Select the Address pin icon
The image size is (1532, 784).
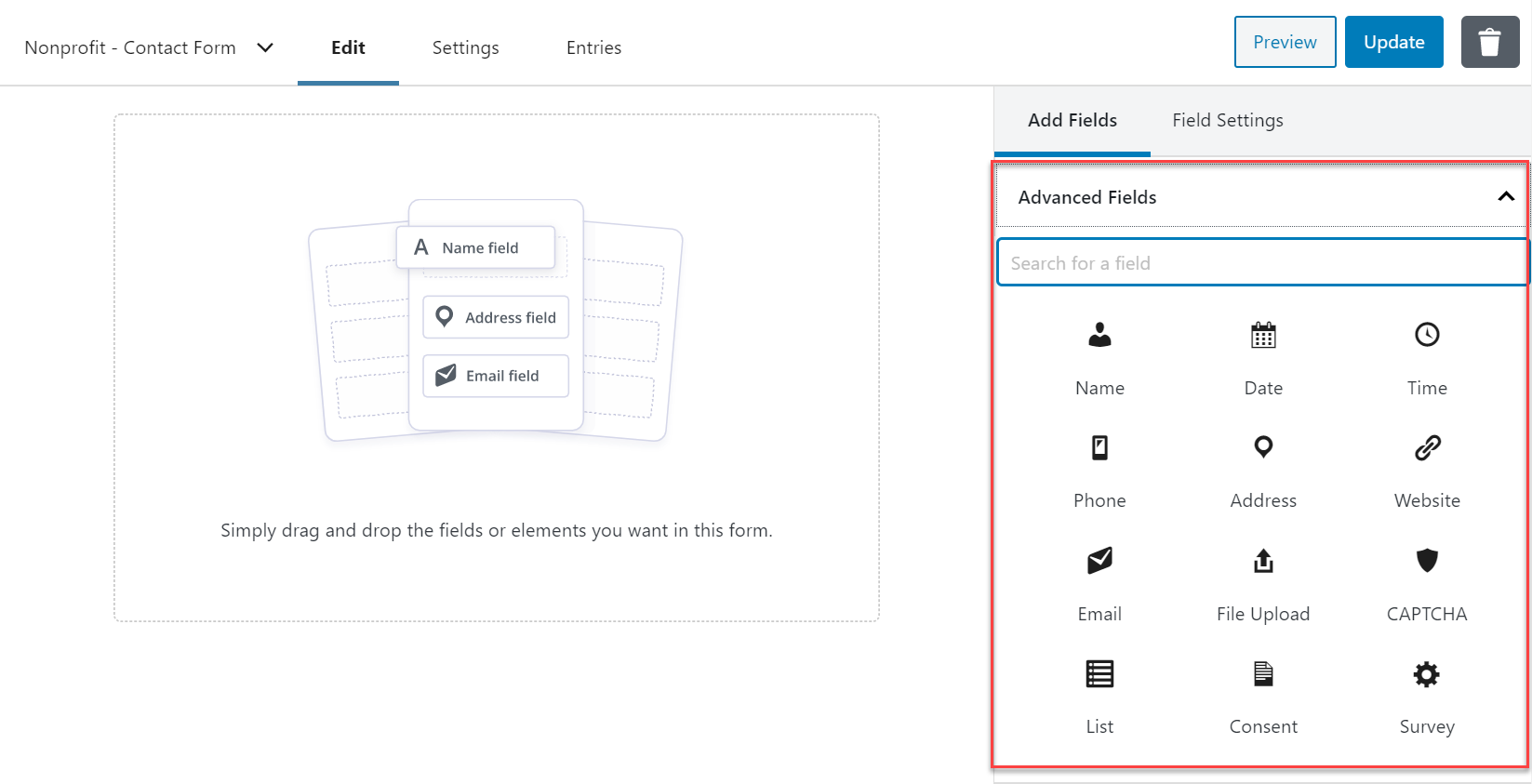click(x=1263, y=447)
